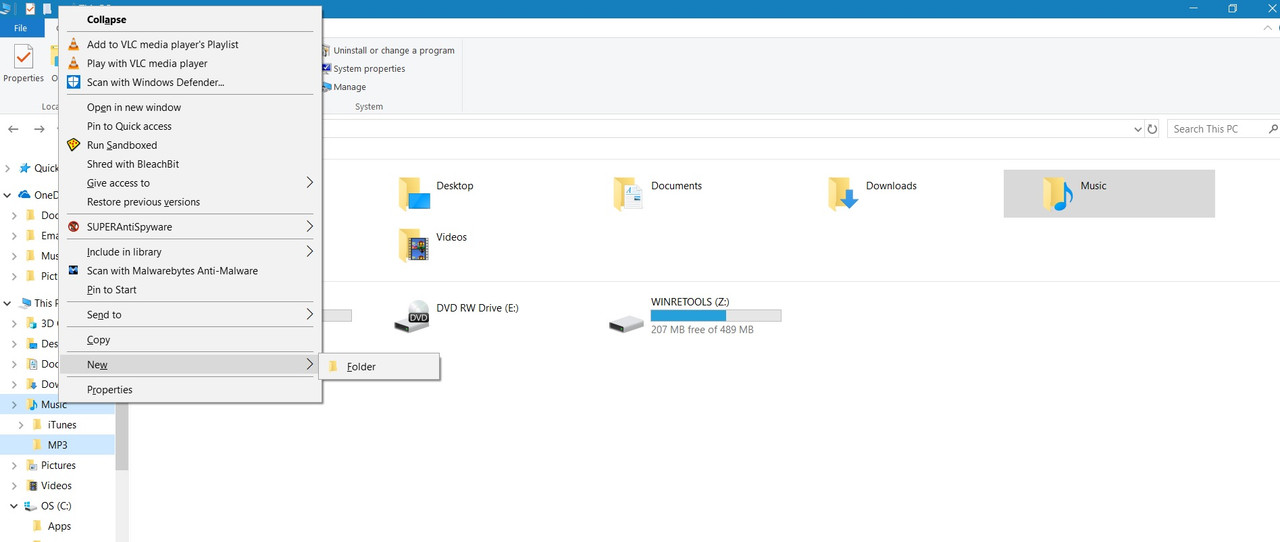Collapse the OS (C:) tree node

point(14,506)
